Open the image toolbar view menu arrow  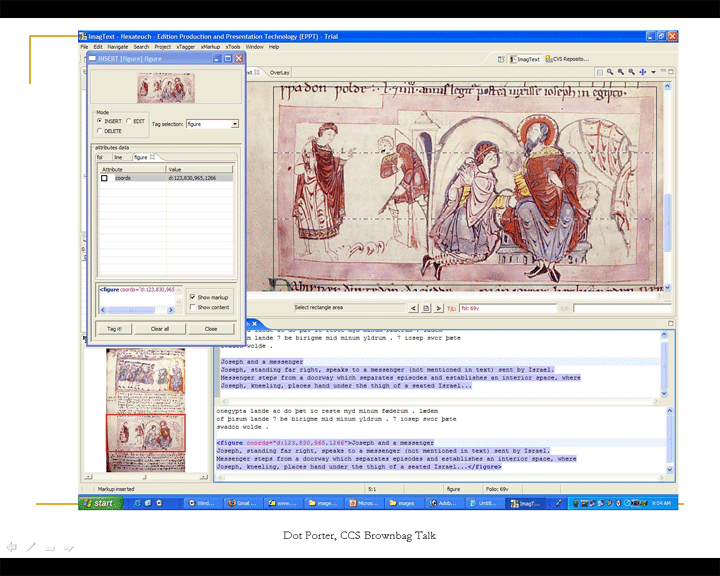653,72
